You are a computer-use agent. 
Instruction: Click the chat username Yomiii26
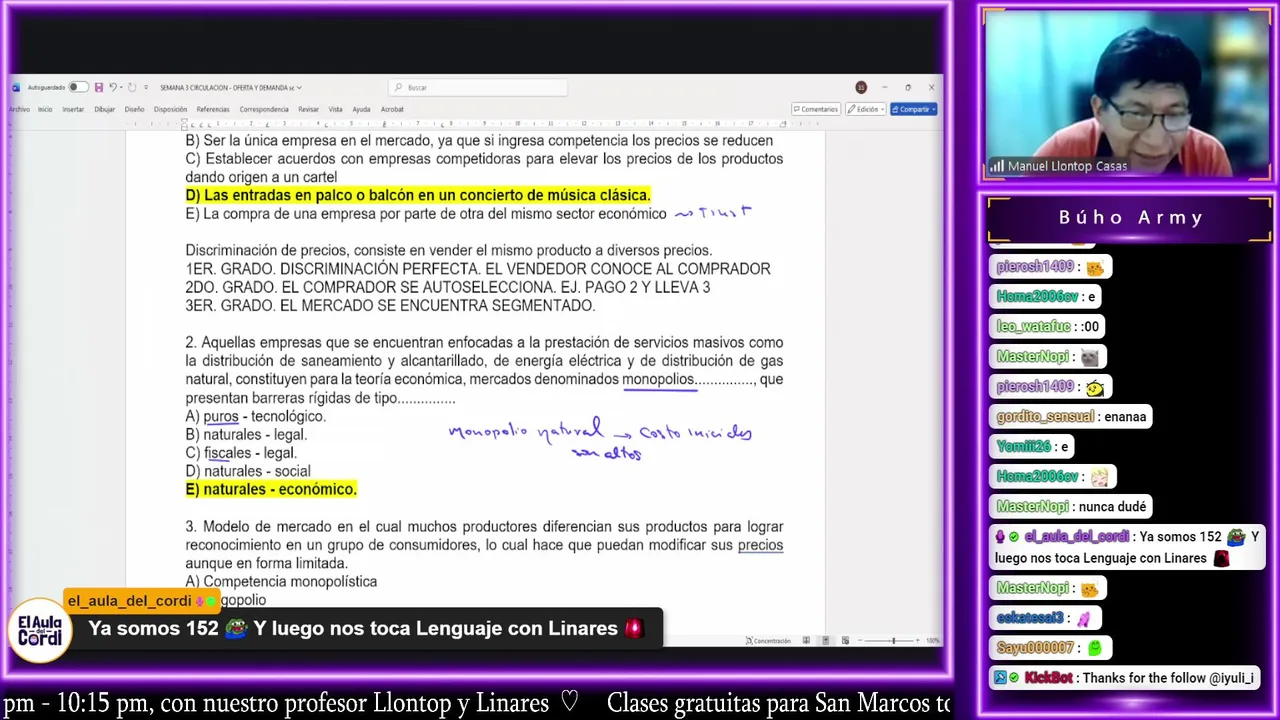coord(1023,447)
